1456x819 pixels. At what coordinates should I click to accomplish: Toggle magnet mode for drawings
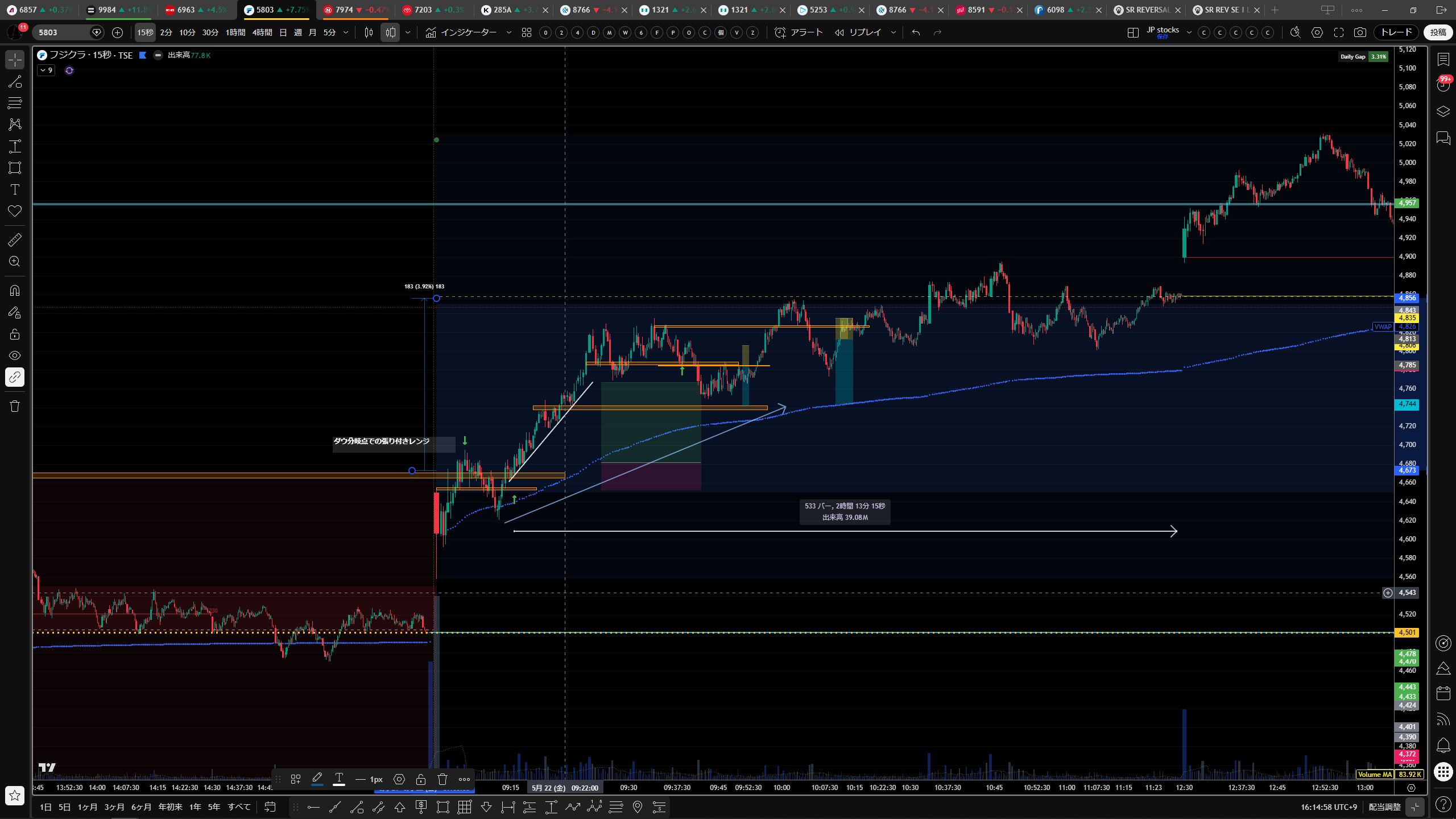15,291
